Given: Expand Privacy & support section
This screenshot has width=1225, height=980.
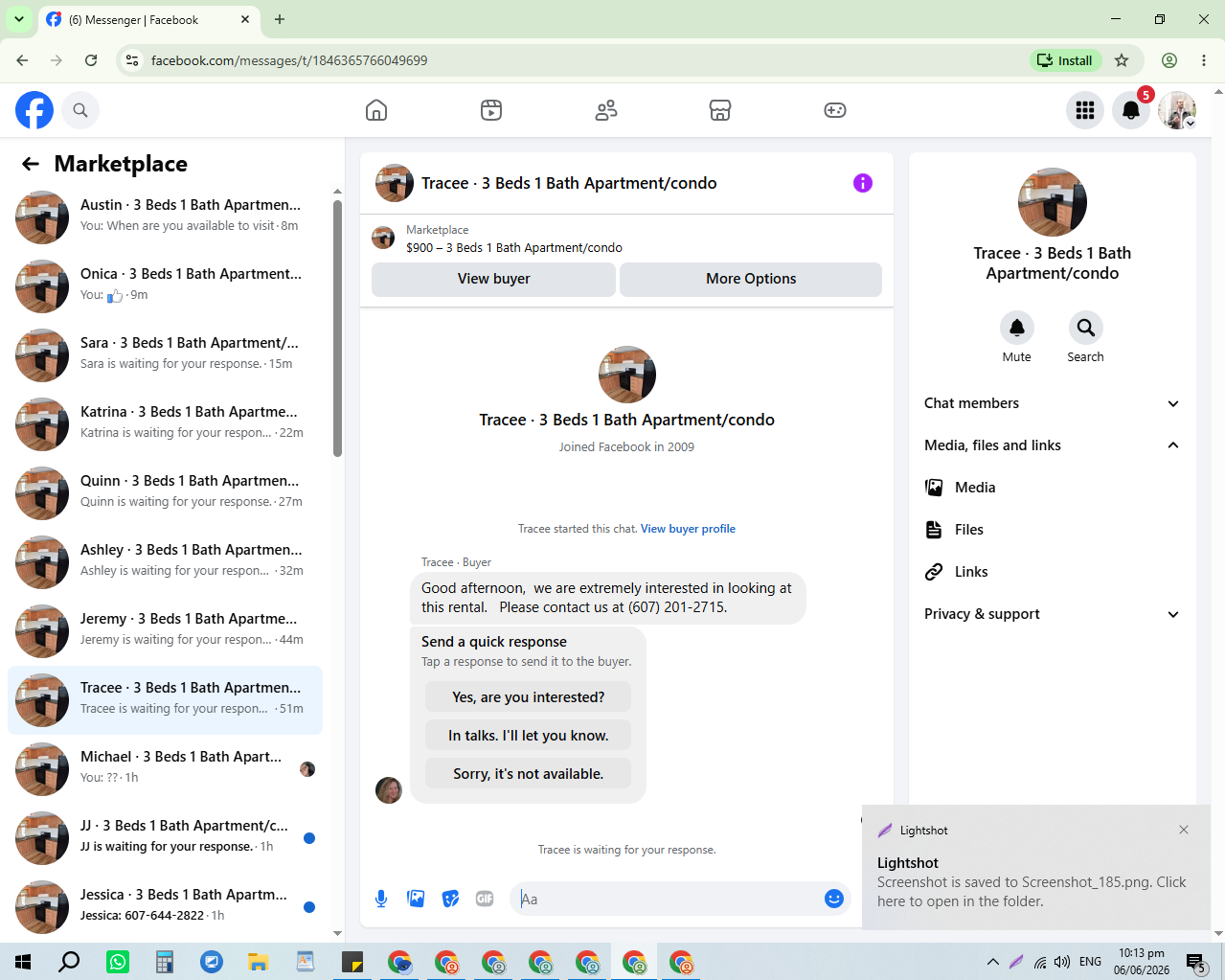Looking at the screenshot, I should 1052,614.
